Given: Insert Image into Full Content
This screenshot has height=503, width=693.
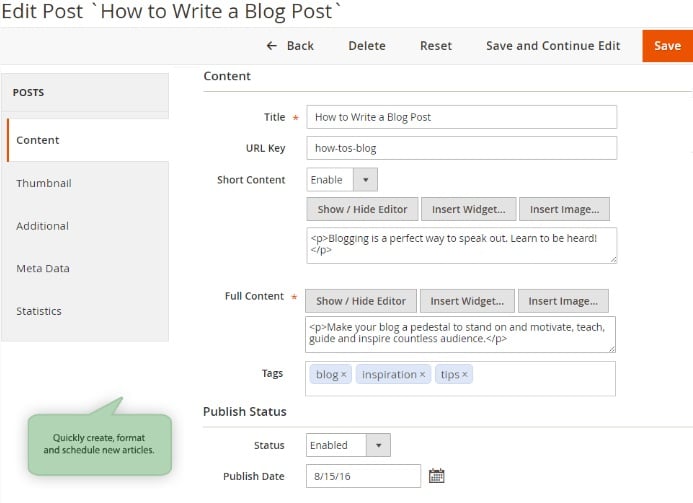Looking at the screenshot, I should pyautogui.click(x=563, y=301).
